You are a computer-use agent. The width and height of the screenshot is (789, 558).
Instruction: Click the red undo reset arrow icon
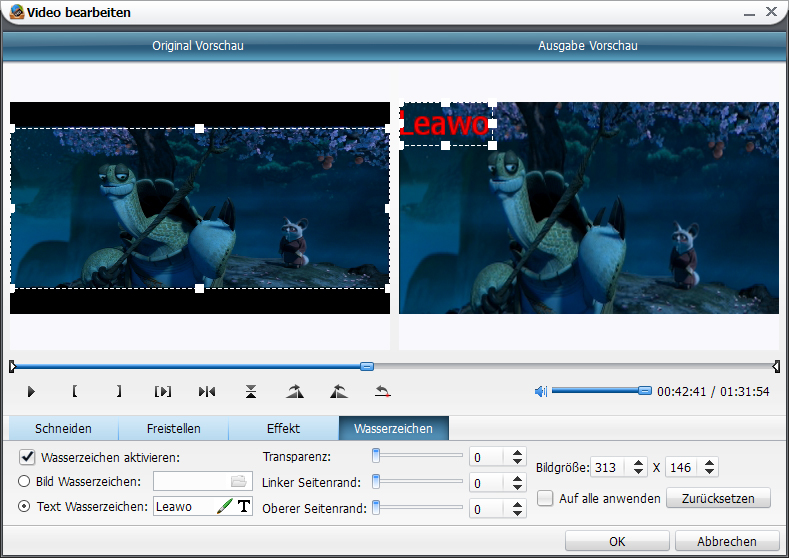click(382, 392)
